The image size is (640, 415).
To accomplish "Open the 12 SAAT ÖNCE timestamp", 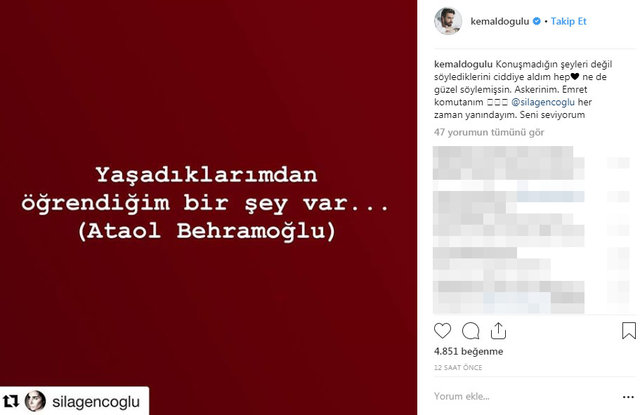I will pos(458,368).
